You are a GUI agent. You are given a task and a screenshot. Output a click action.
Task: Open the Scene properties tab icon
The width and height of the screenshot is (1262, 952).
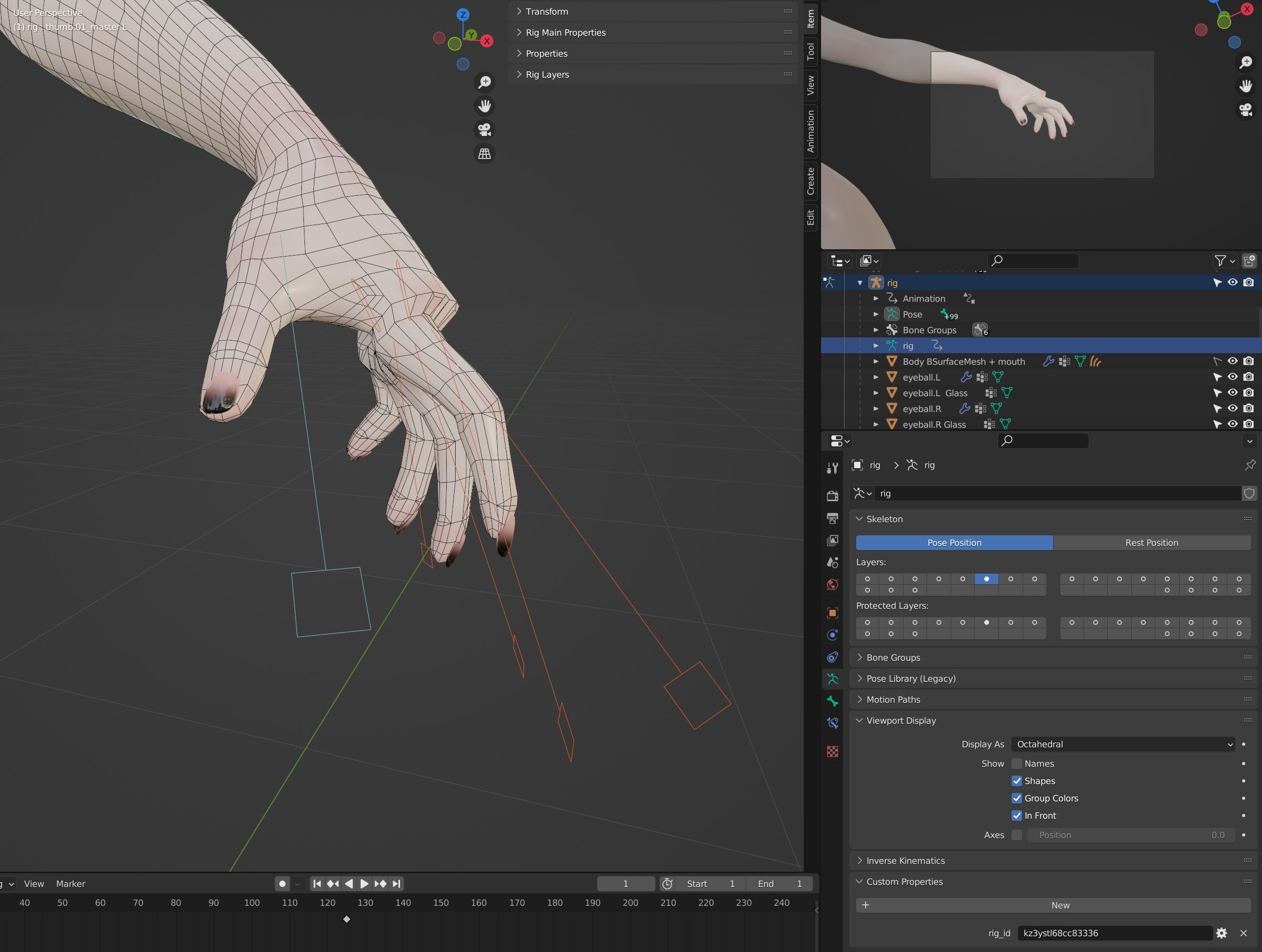(833, 563)
